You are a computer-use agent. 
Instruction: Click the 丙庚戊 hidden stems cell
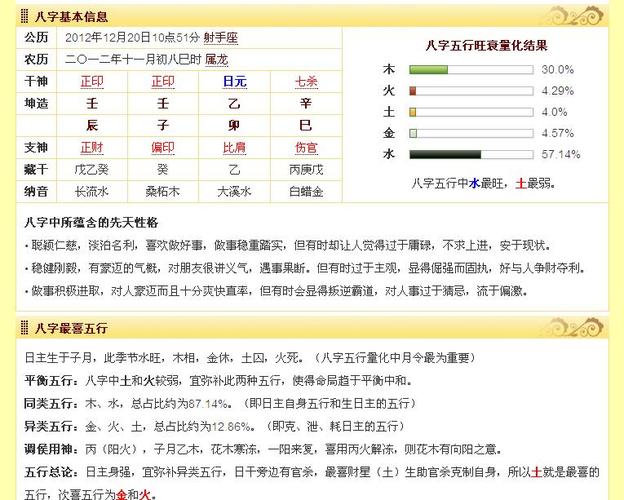(306, 170)
